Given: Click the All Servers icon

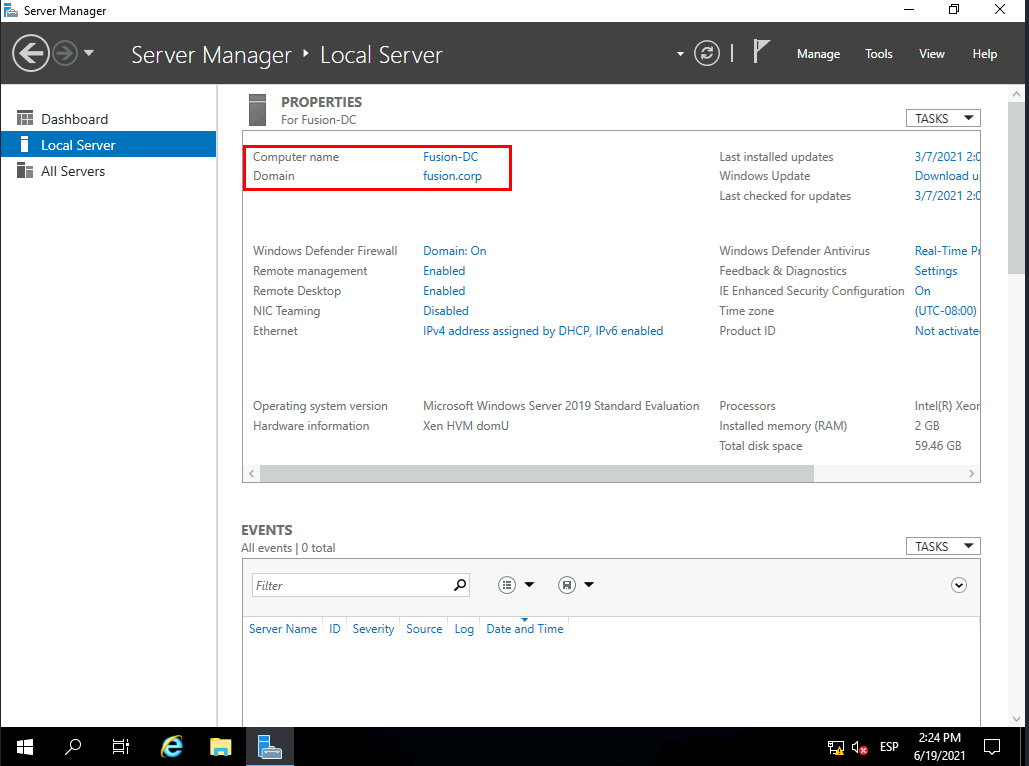Looking at the screenshot, I should pyautogui.click(x=25, y=170).
